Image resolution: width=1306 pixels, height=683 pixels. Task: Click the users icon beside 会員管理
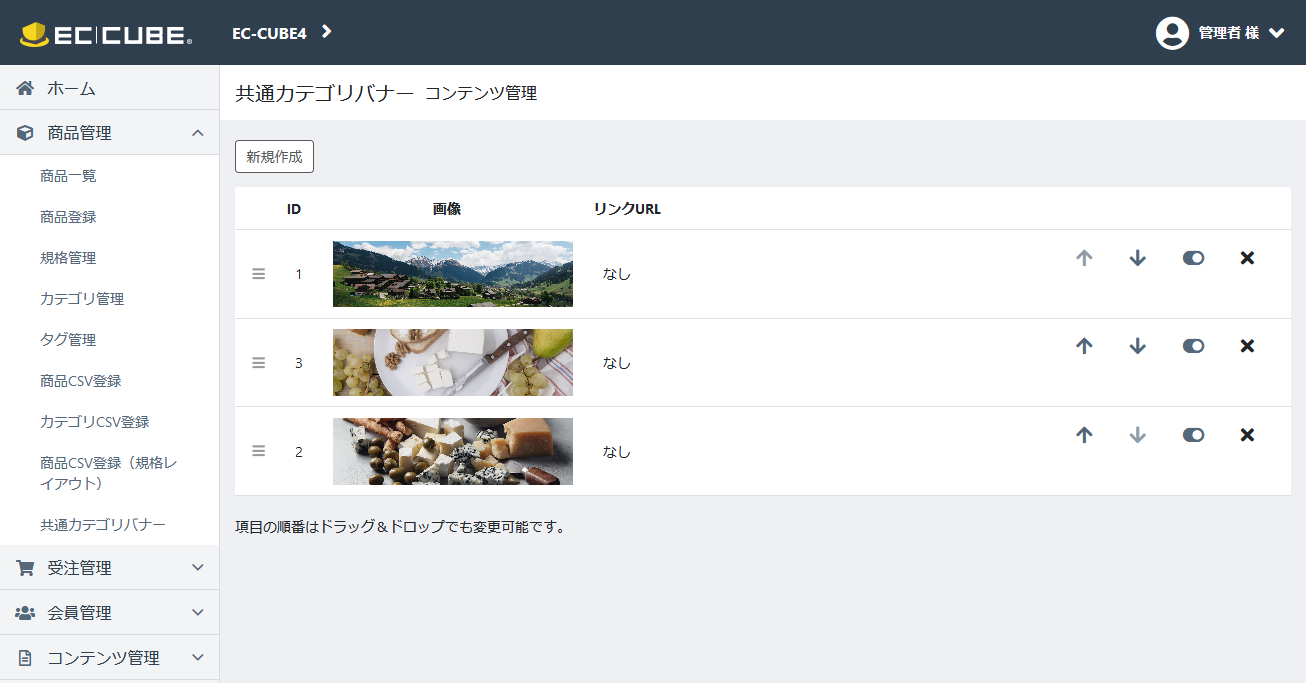point(25,613)
